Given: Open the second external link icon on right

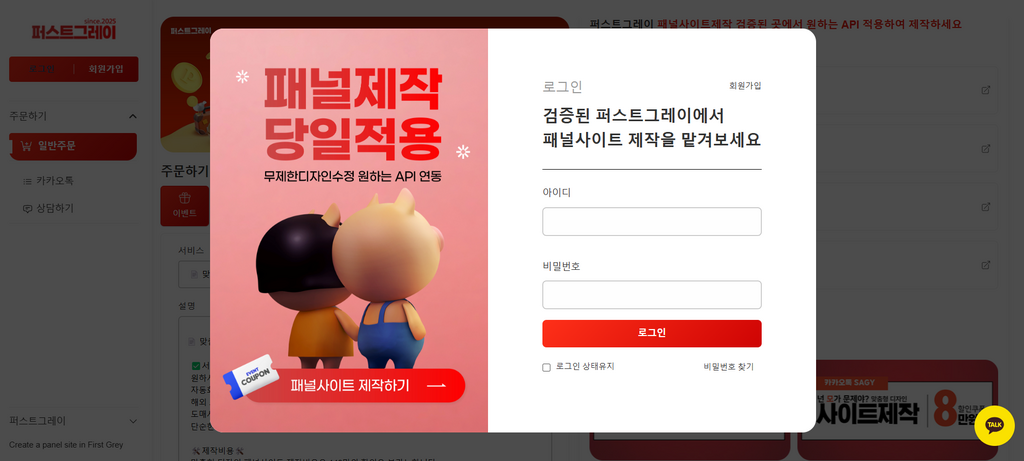Looking at the screenshot, I should tap(985, 148).
